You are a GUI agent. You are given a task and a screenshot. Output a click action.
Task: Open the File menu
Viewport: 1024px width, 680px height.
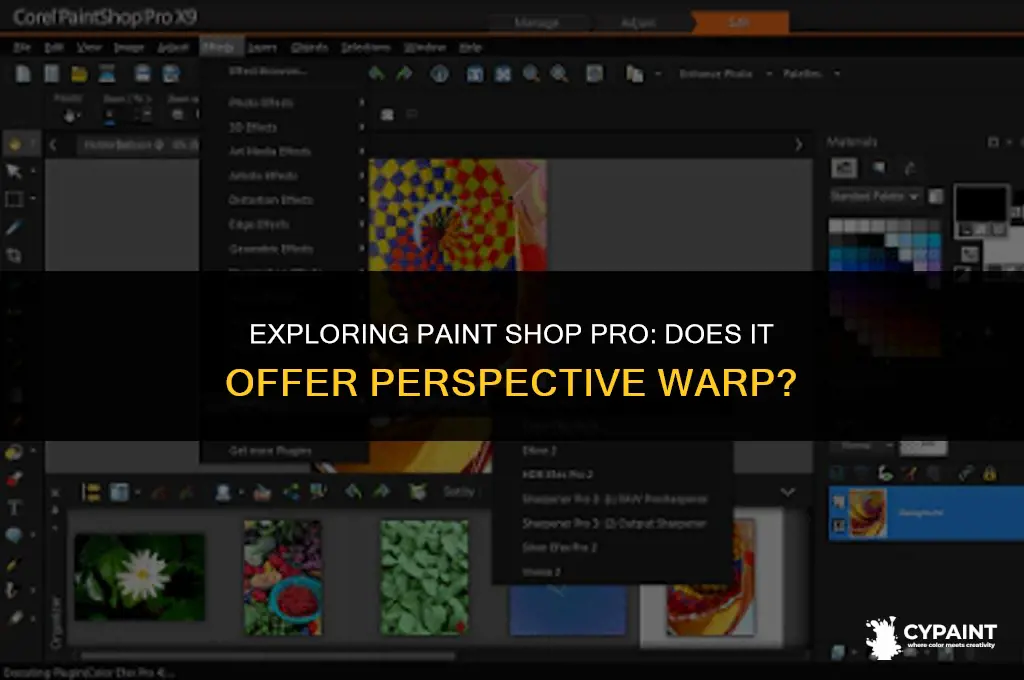coord(22,48)
